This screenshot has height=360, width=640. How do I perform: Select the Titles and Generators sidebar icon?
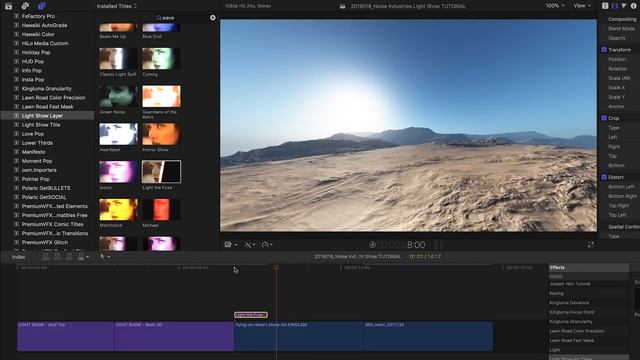(x=41, y=6)
